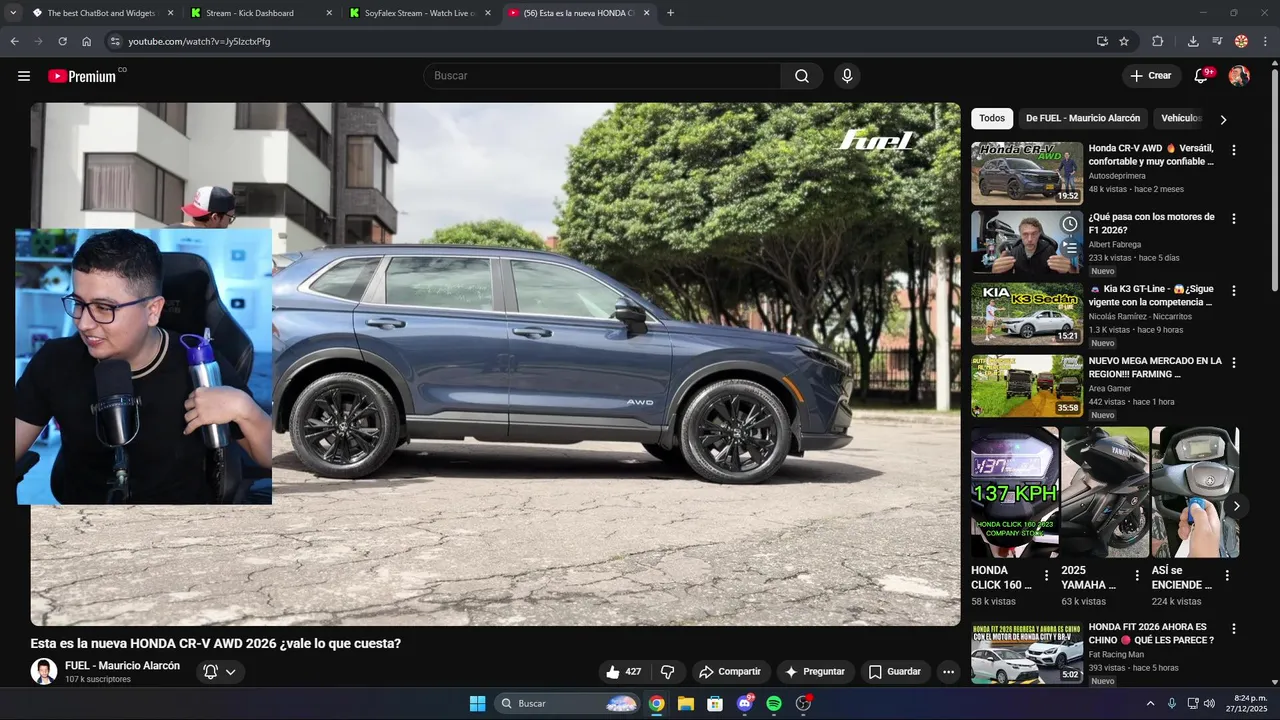Open the Chrome three-dot menu

(x=1265, y=41)
